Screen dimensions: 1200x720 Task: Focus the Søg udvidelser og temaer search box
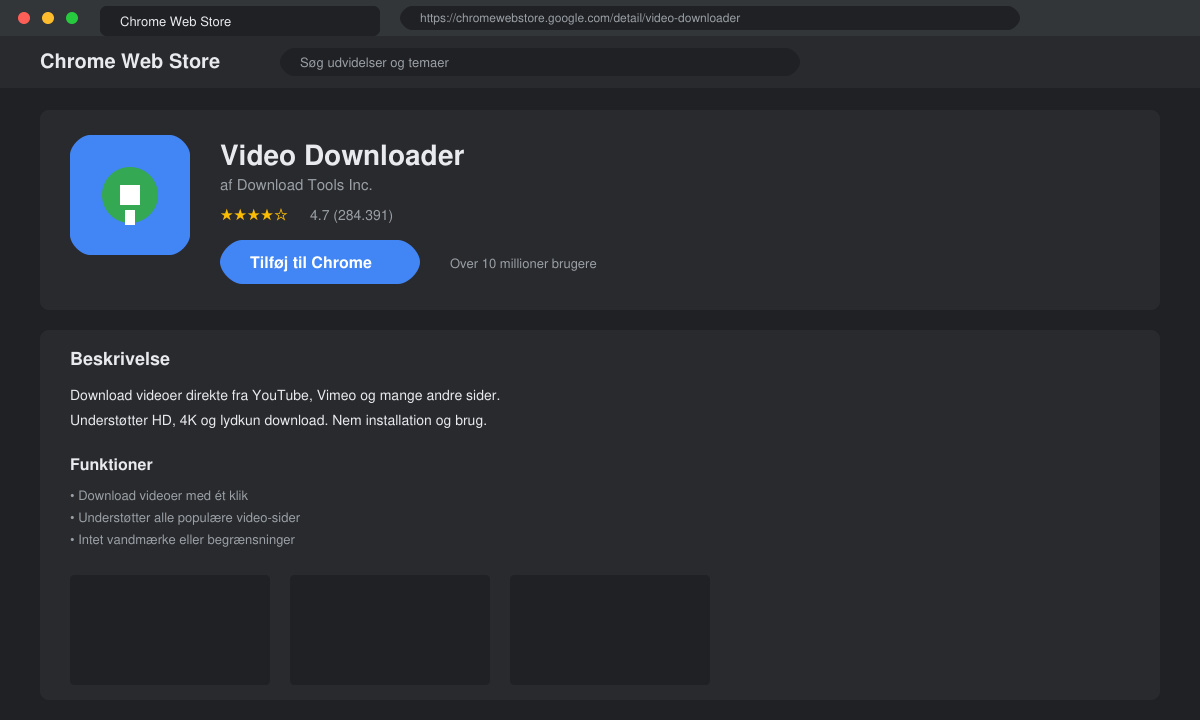pyautogui.click(x=540, y=62)
